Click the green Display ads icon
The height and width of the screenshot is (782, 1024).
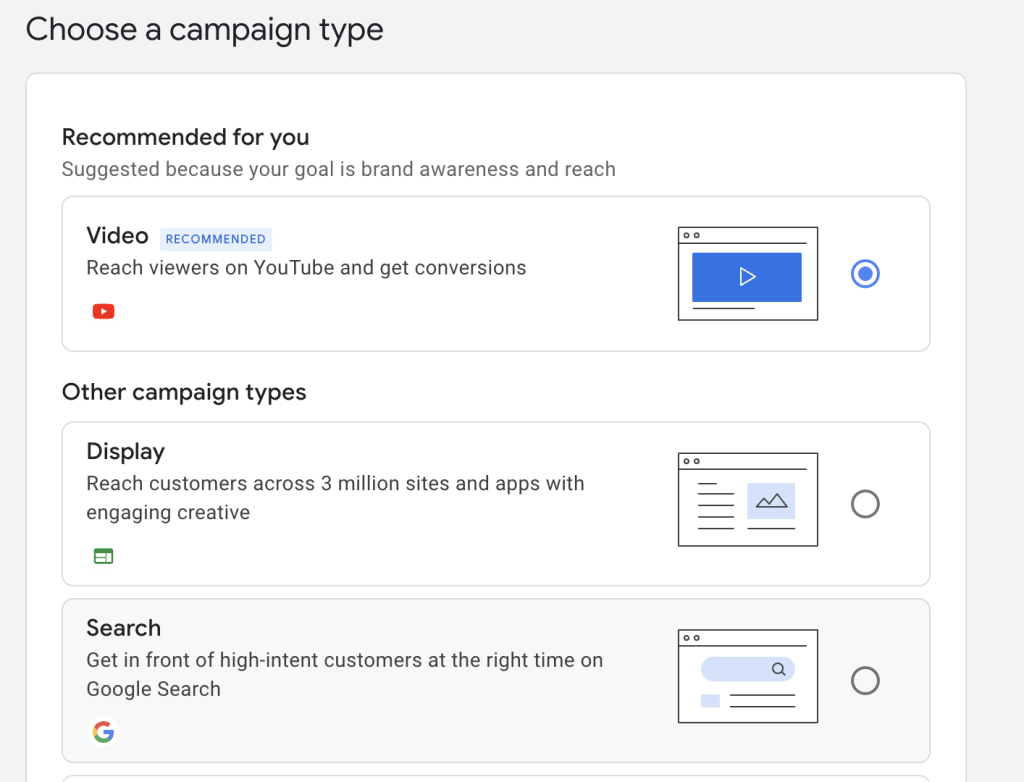103,556
